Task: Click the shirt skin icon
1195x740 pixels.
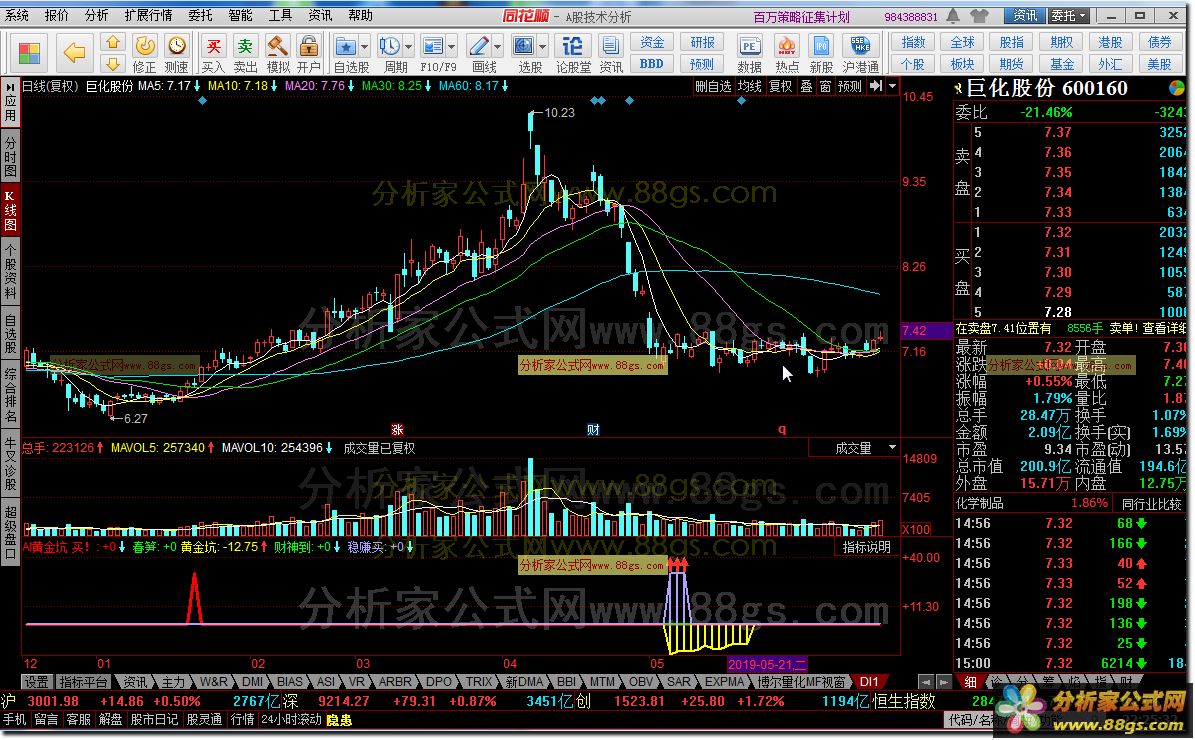Action: pos(980,15)
